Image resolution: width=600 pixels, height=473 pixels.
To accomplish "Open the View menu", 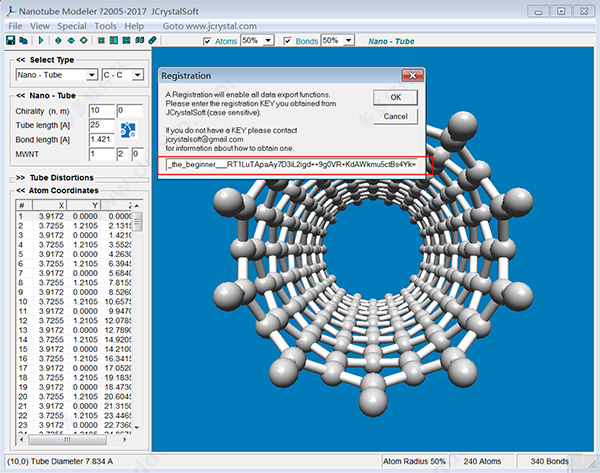I will coord(40,26).
